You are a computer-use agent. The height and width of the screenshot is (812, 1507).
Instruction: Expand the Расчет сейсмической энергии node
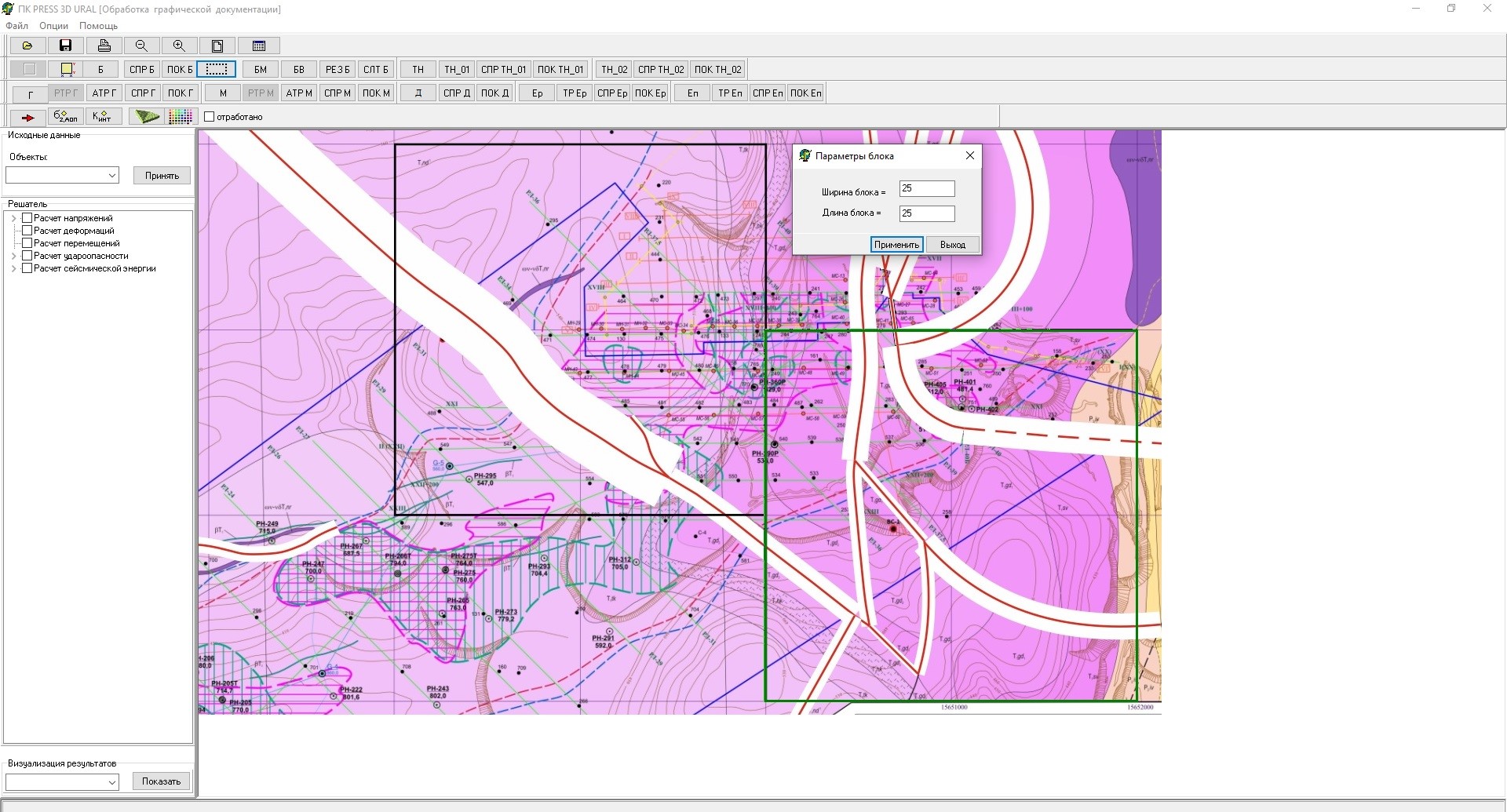click(x=14, y=268)
